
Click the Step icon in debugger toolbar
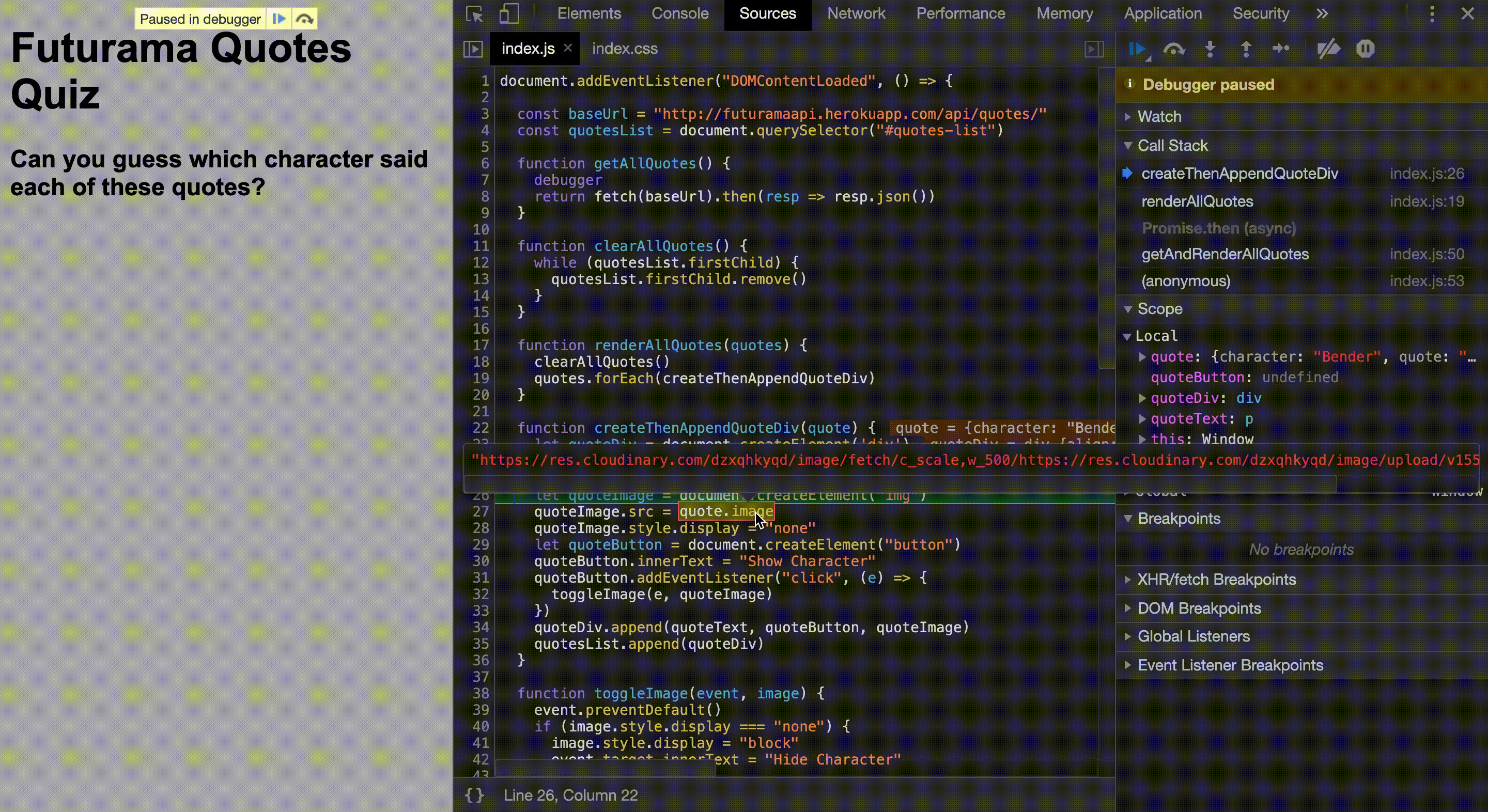click(x=1281, y=49)
